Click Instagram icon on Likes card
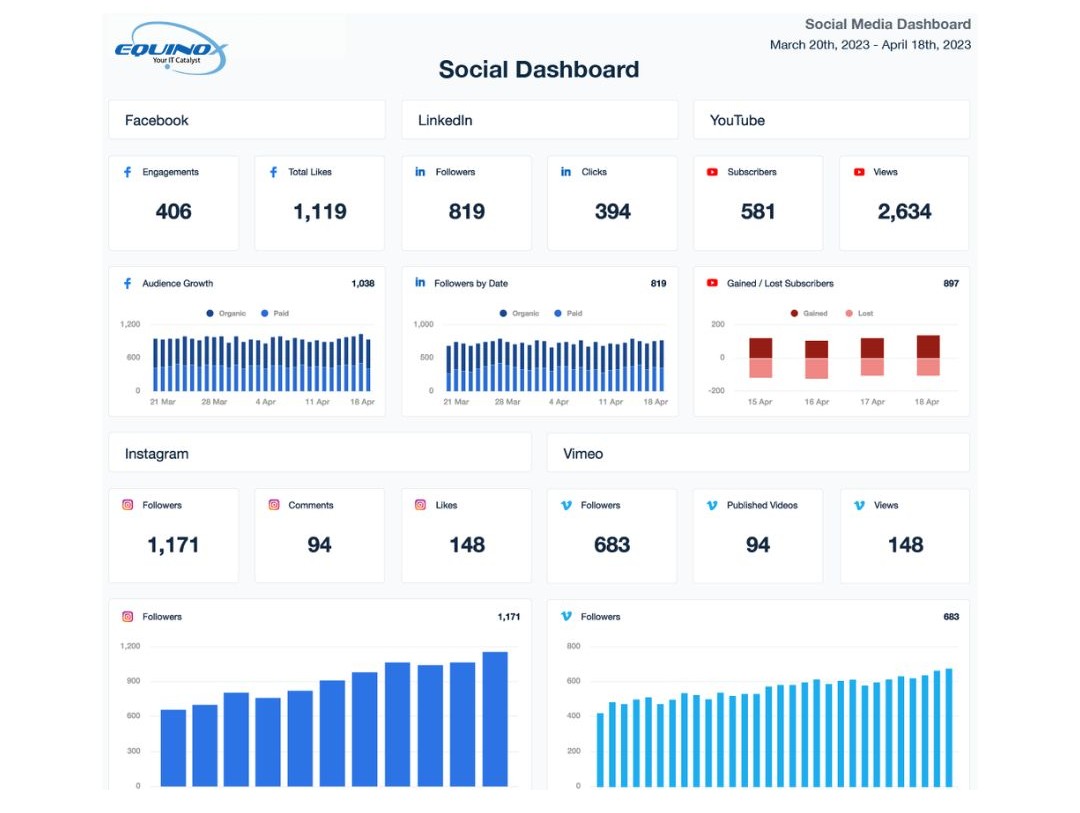 coord(420,505)
